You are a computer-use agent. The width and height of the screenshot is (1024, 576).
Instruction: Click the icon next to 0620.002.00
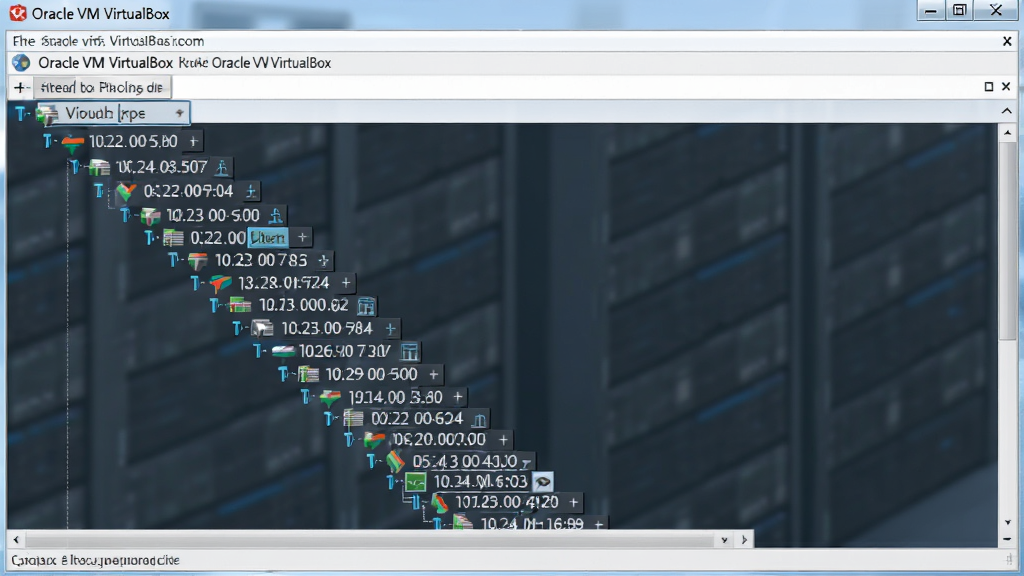click(374, 440)
